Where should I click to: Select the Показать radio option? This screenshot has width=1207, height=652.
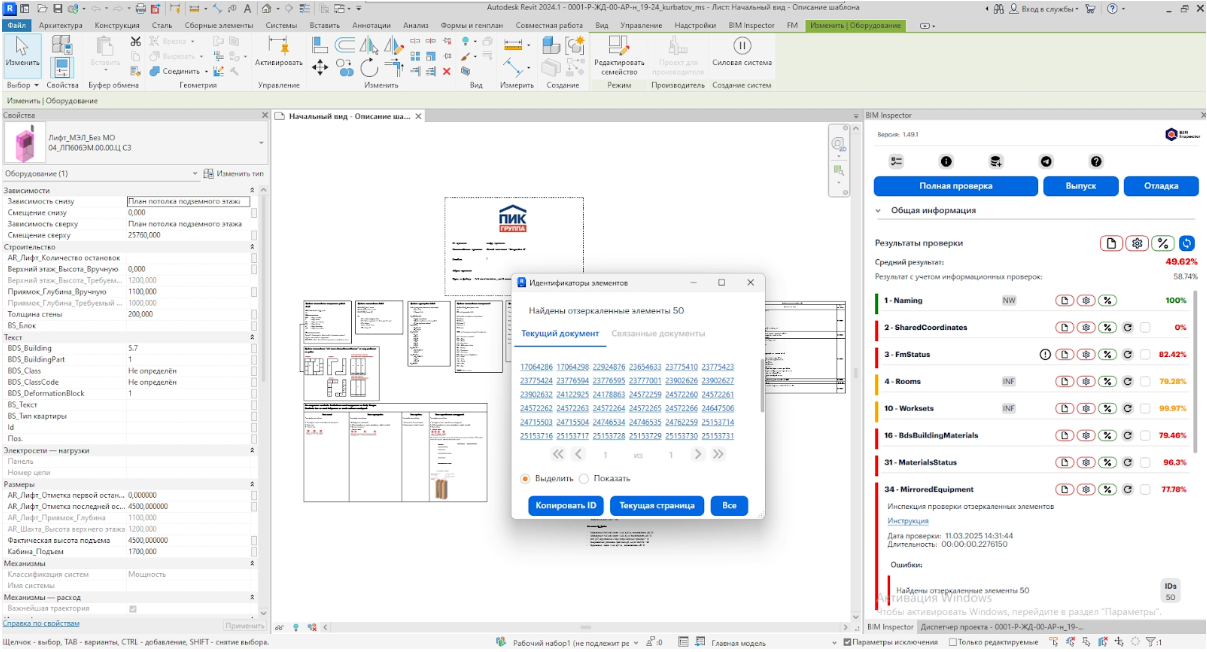point(584,479)
